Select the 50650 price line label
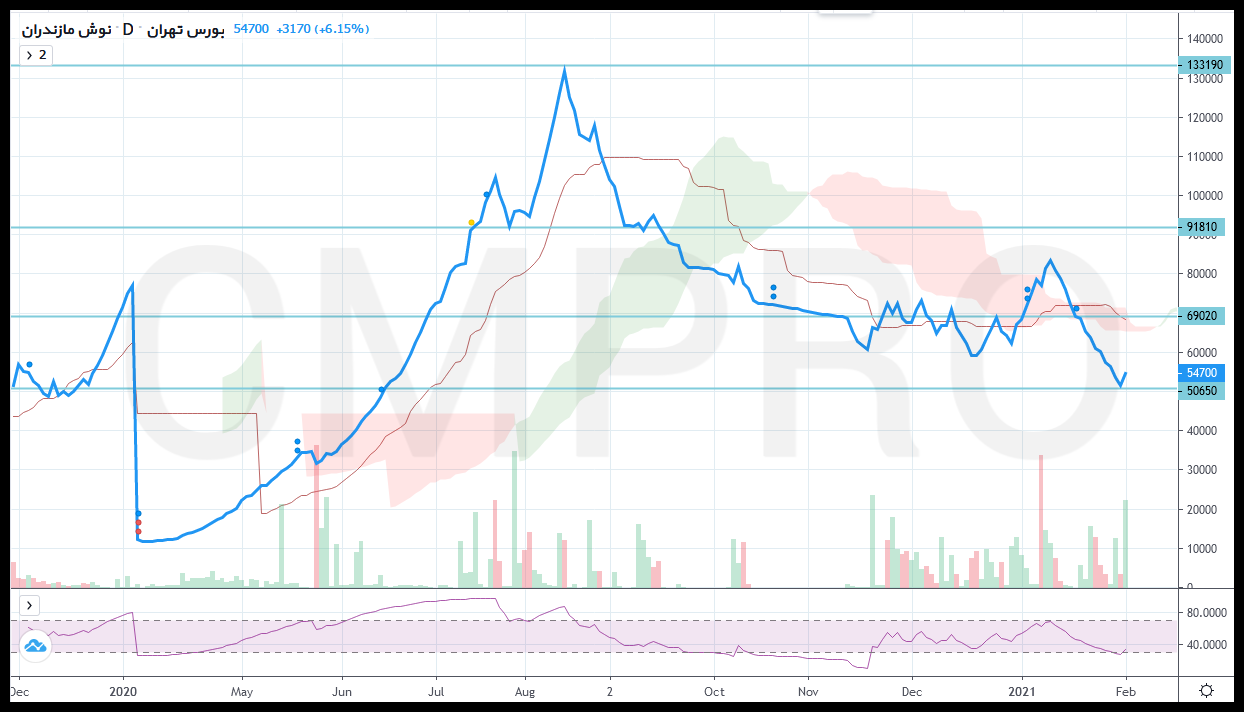1244x712 pixels. 1202,390
